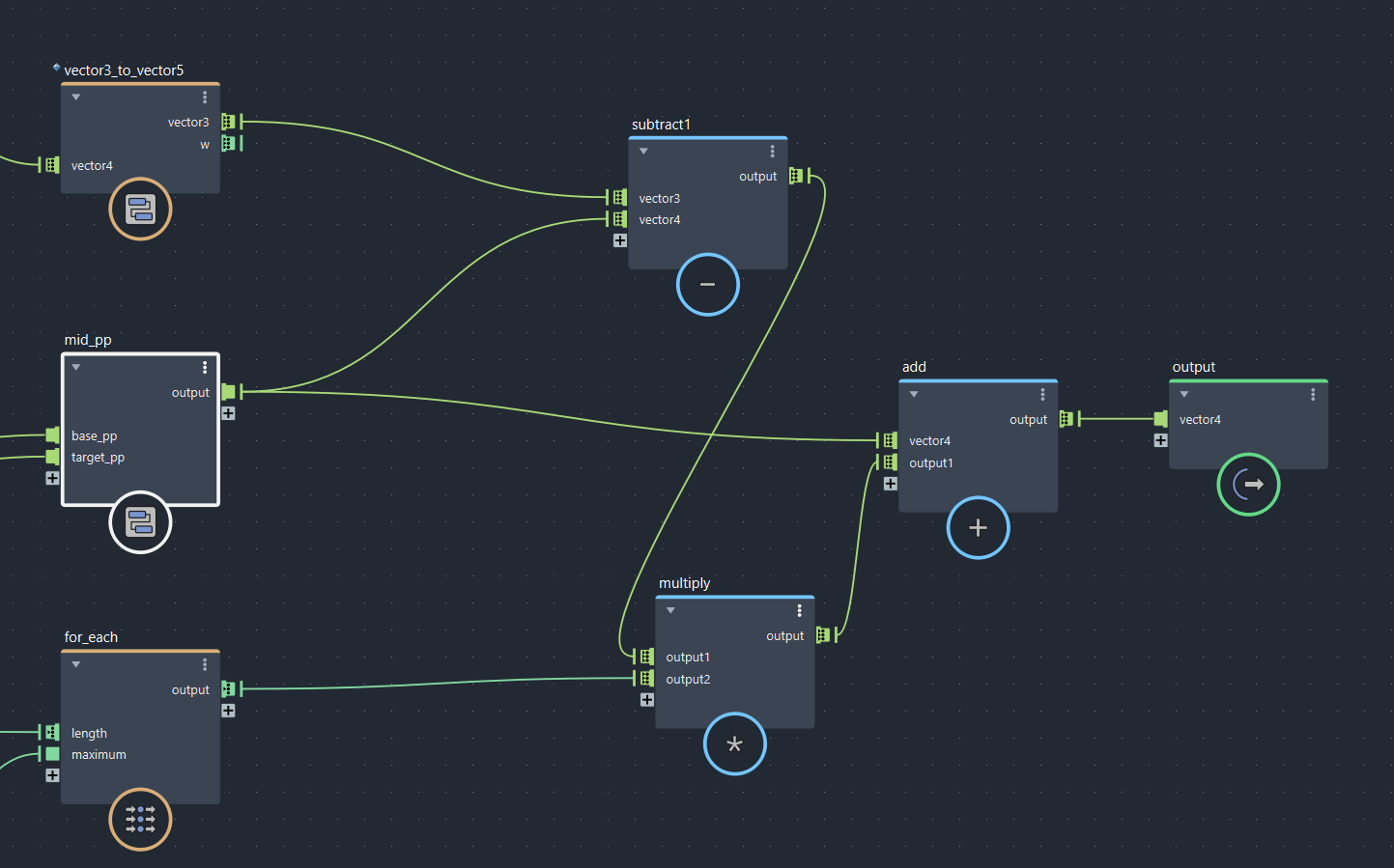
Task: Open the three-dot menu on subtract1
Action: point(773,152)
